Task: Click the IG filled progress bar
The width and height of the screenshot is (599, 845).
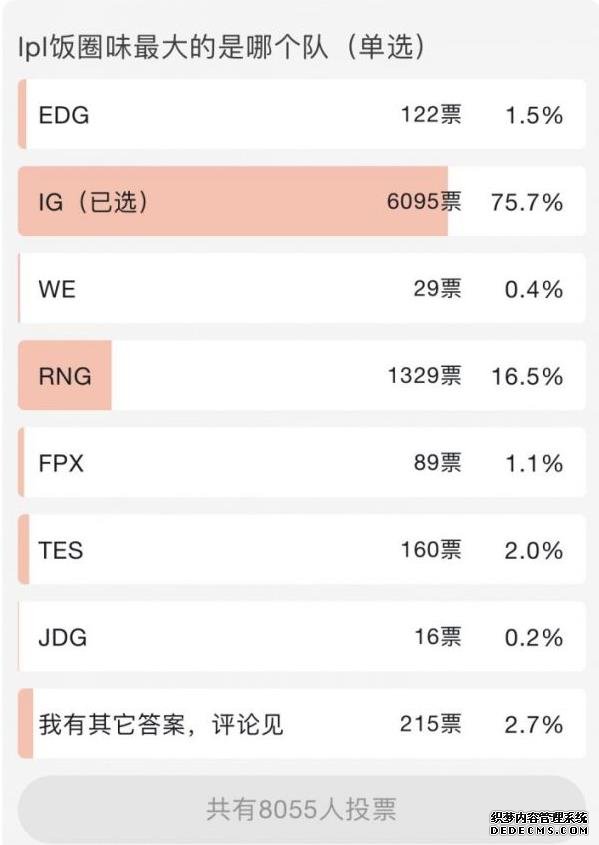Action: [x=233, y=201]
